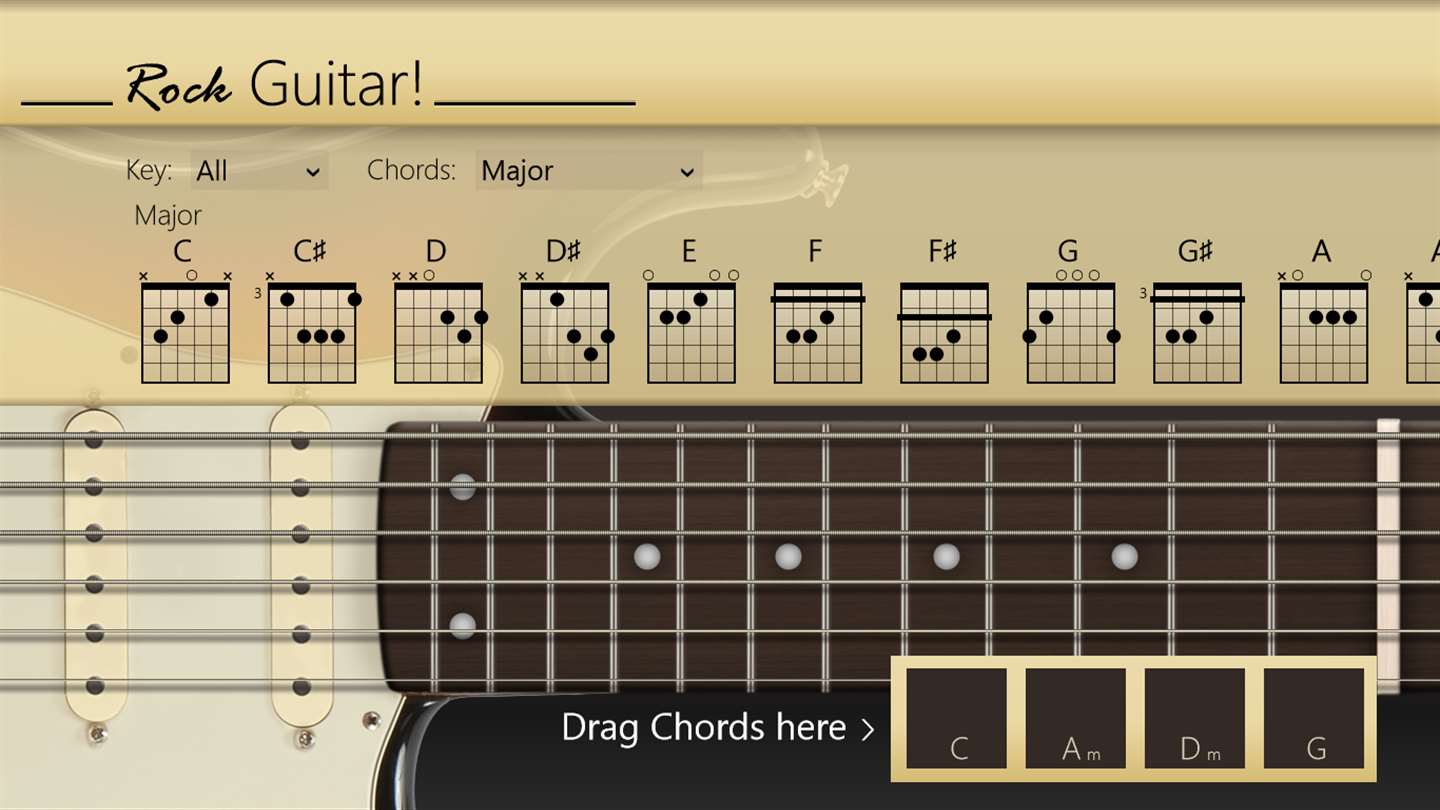Tap the Dm chord slot

1195,719
